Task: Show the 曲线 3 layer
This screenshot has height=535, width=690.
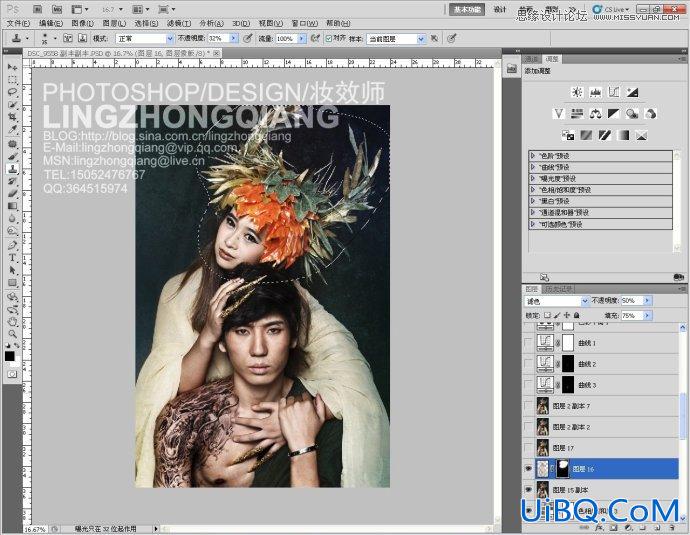Action: (x=529, y=385)
